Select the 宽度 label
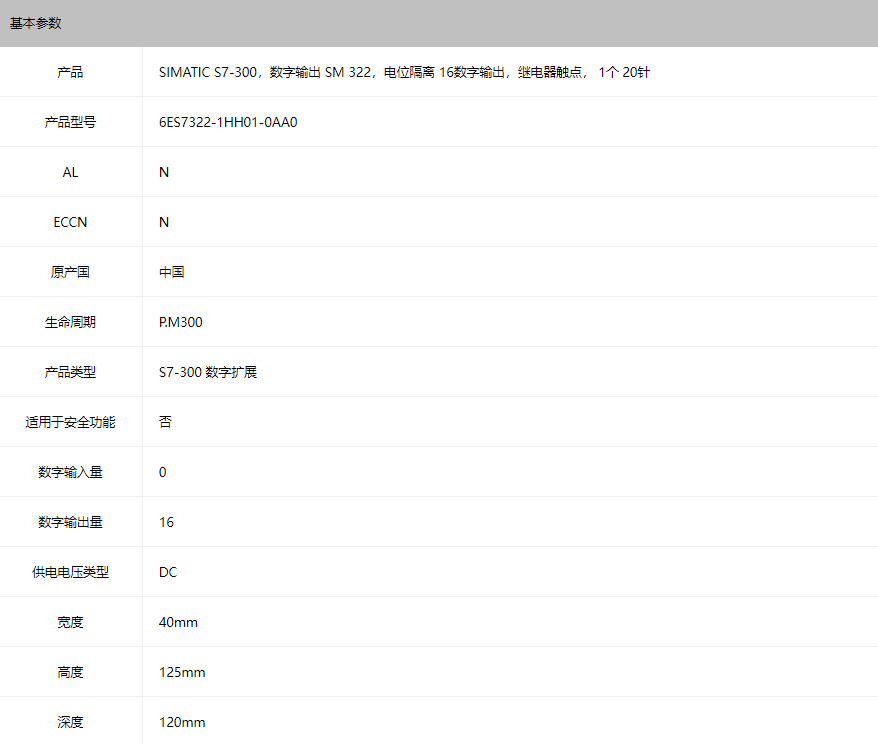 (70, 622)
